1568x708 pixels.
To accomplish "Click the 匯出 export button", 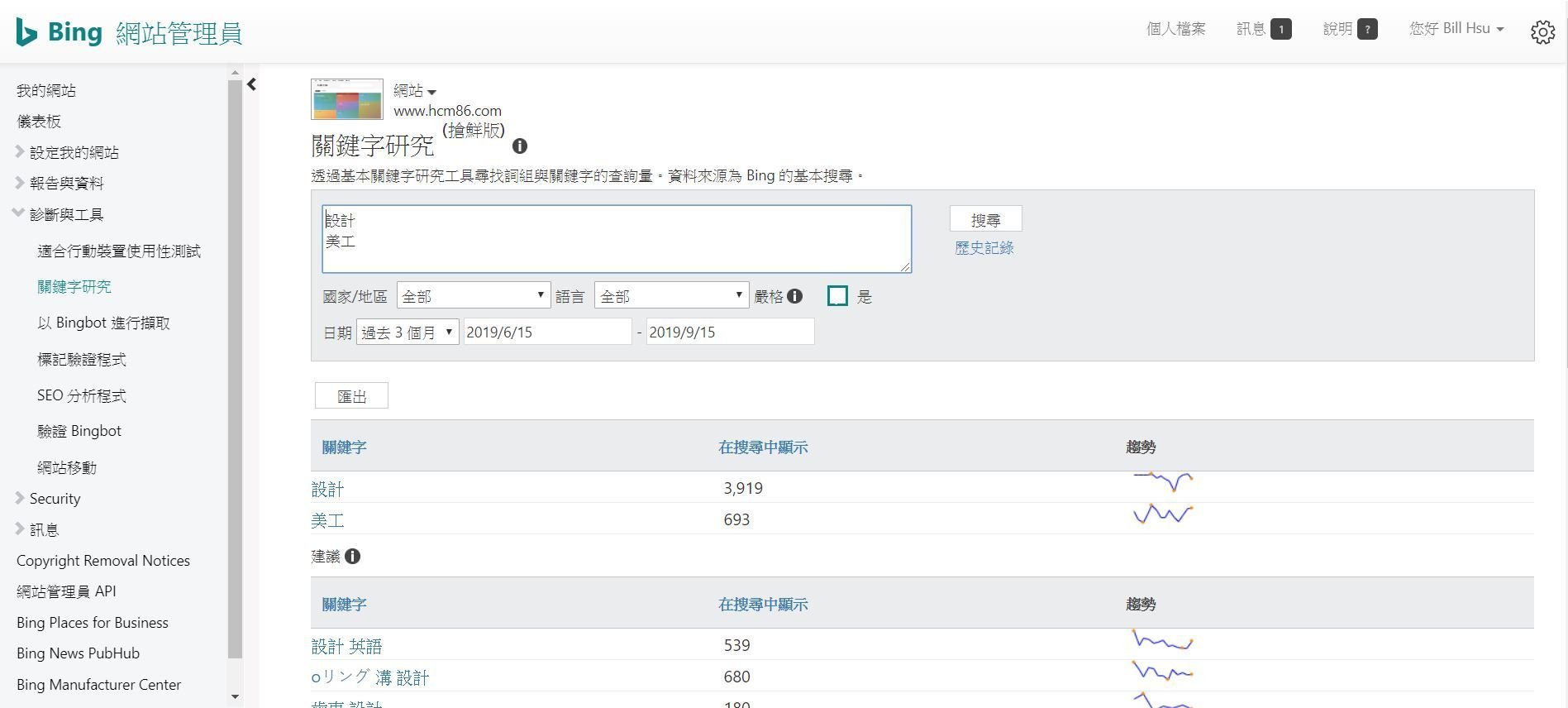I will click(351, 396).
